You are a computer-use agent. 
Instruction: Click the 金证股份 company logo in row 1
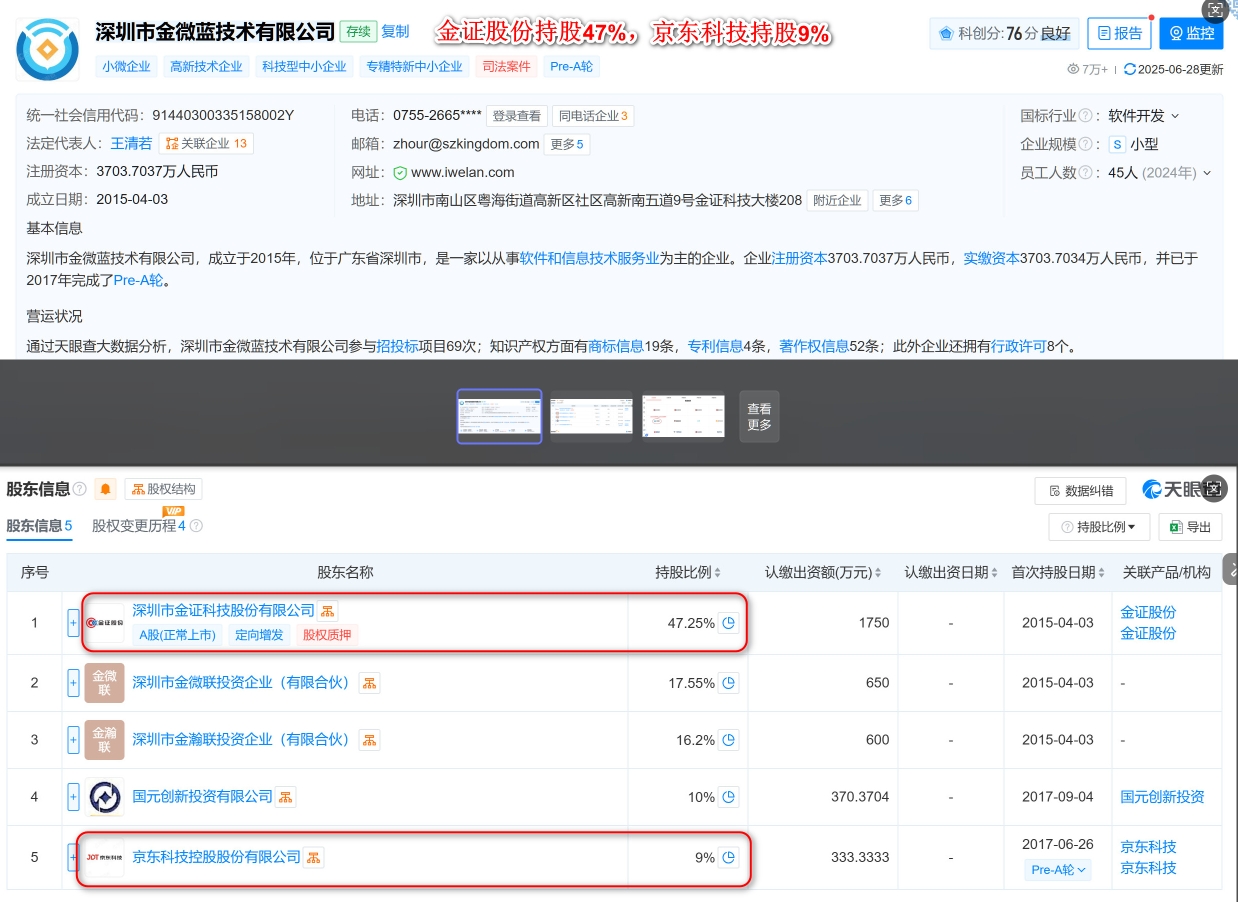pyautogui.click(x=105, y=623)
